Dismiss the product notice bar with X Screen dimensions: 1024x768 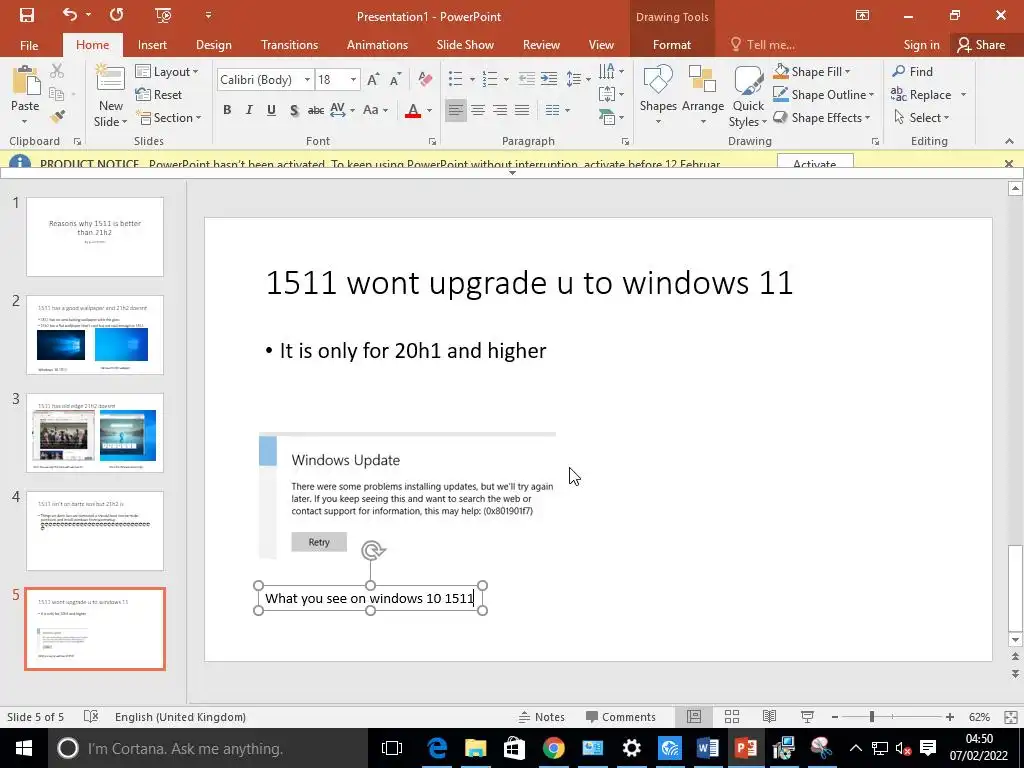click(1008, 163)
